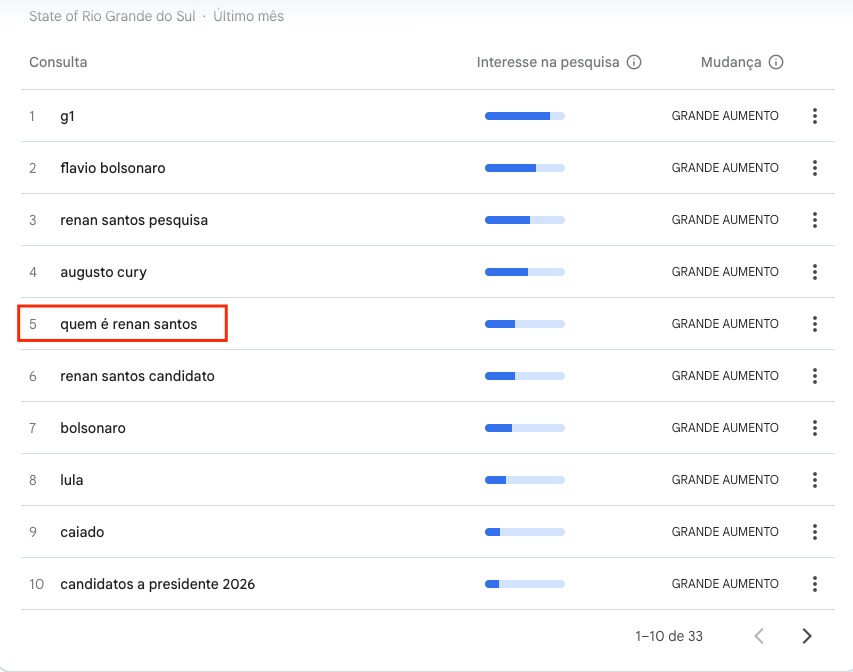
Task: Click GRANDE AUMENTO in the bolsonaro row
Action: (725, 428)
